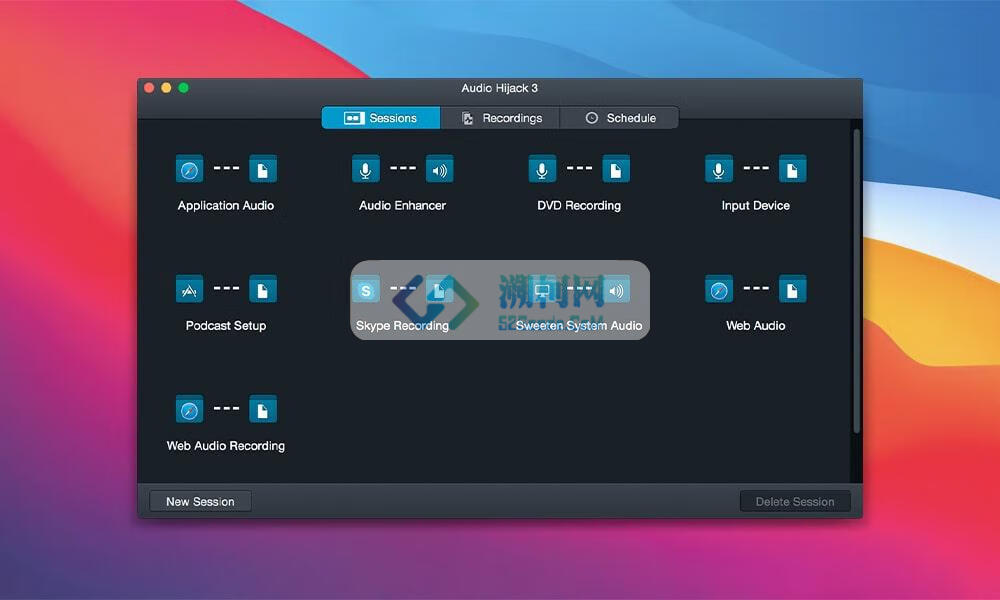Select the Podcast Setup session label
The image size is (1000, 600).
click(226, 325)
